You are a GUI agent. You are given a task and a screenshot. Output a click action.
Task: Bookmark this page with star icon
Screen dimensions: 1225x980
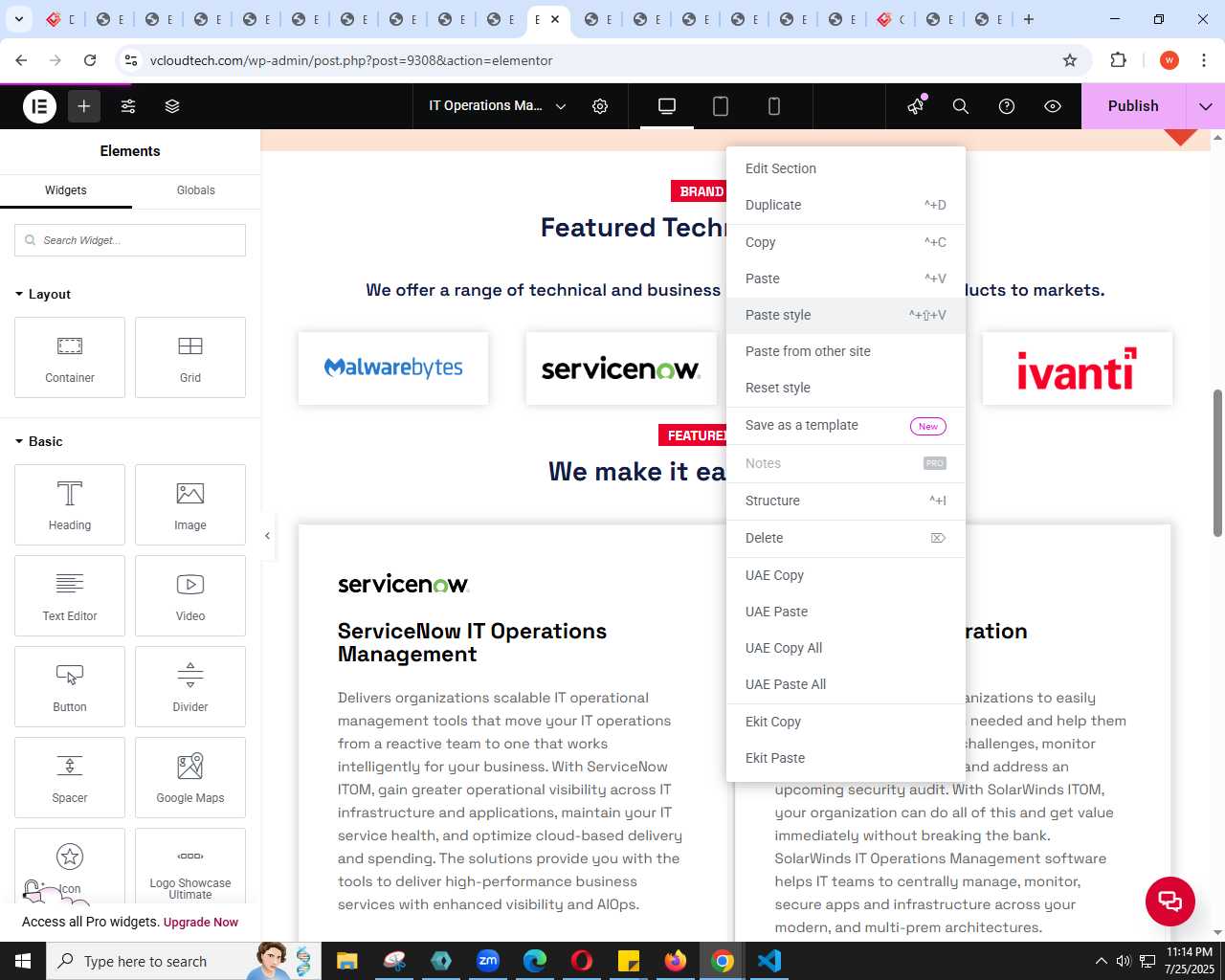coord(1070,60)
